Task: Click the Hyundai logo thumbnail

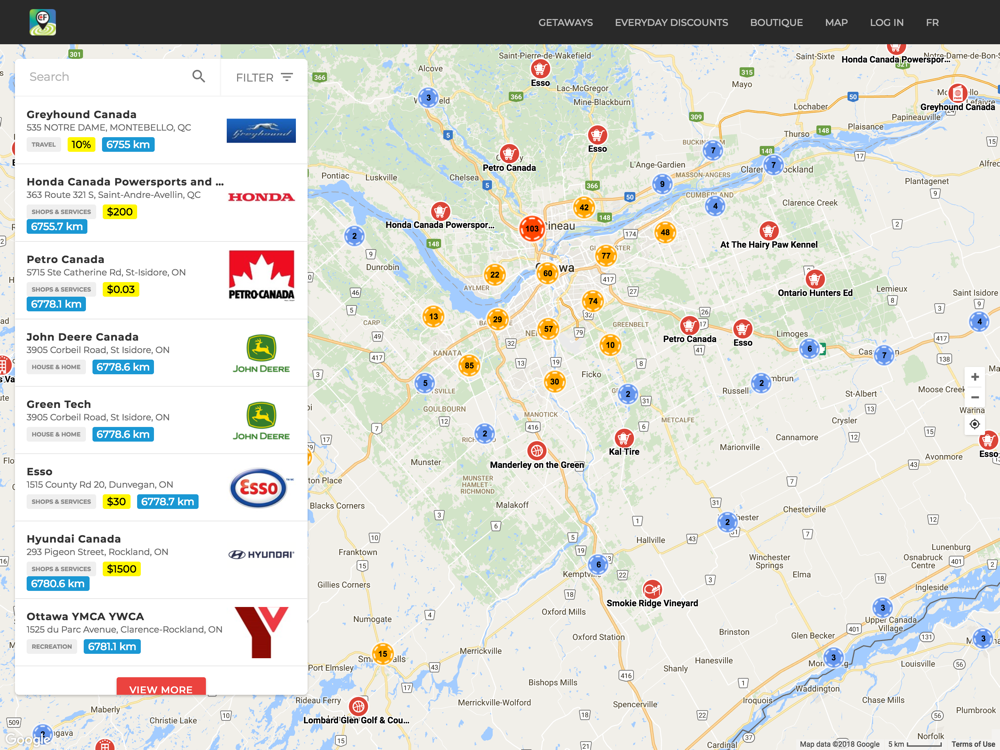Action: coord(261,555)
